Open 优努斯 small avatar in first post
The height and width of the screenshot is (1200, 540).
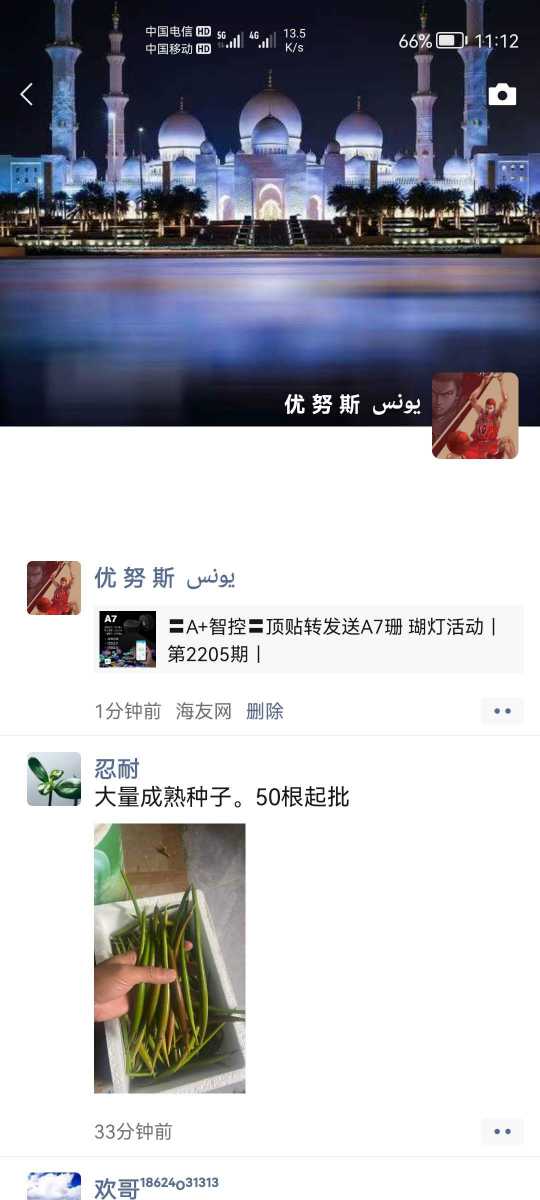click(54, 587)
